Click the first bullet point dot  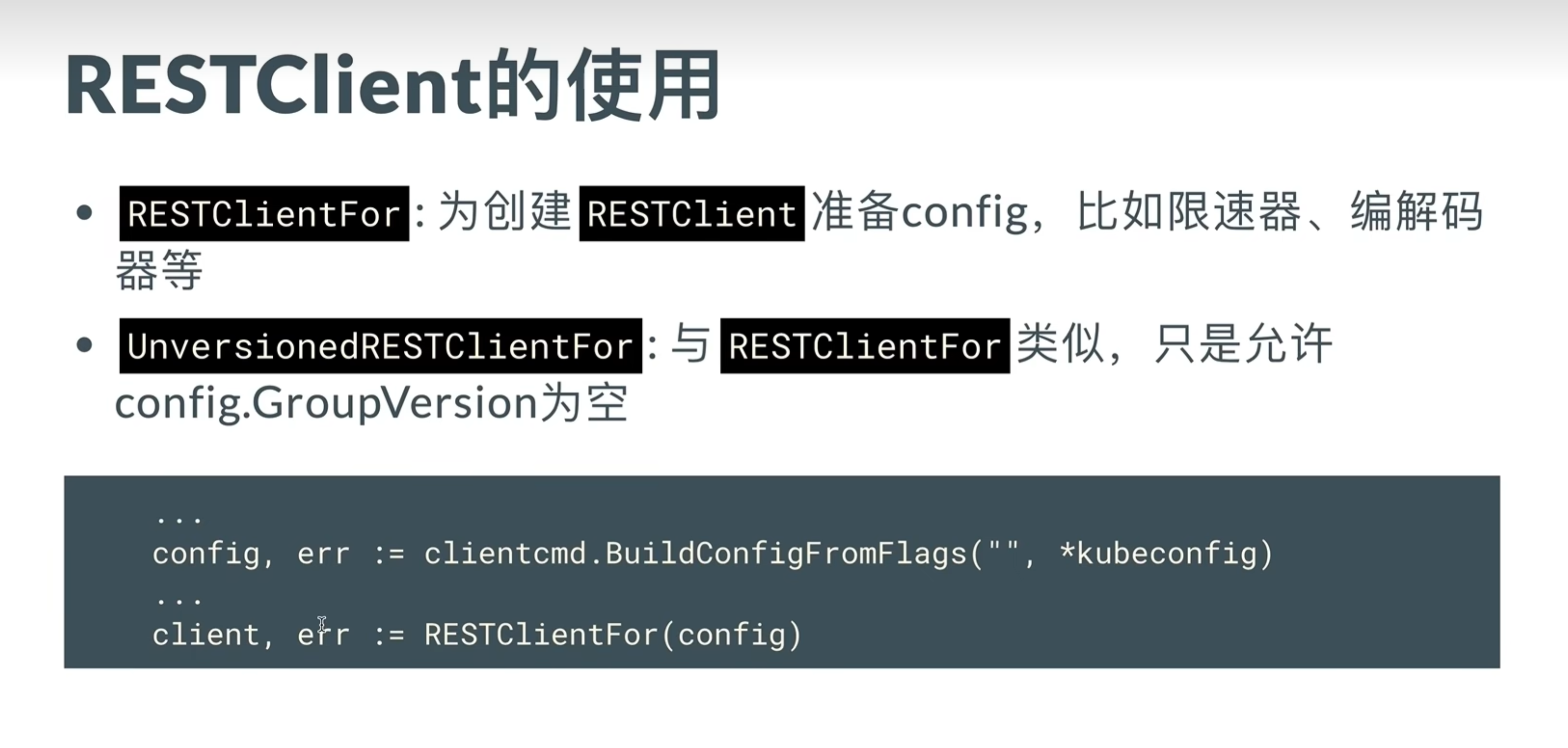click(85, 213)
